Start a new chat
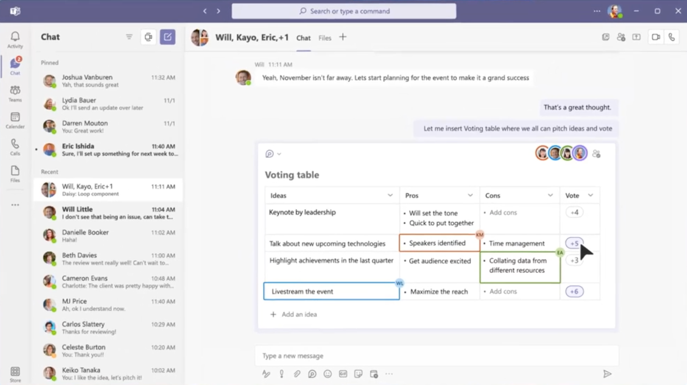The width and height of the screenshot is (687, 385). 167,37
